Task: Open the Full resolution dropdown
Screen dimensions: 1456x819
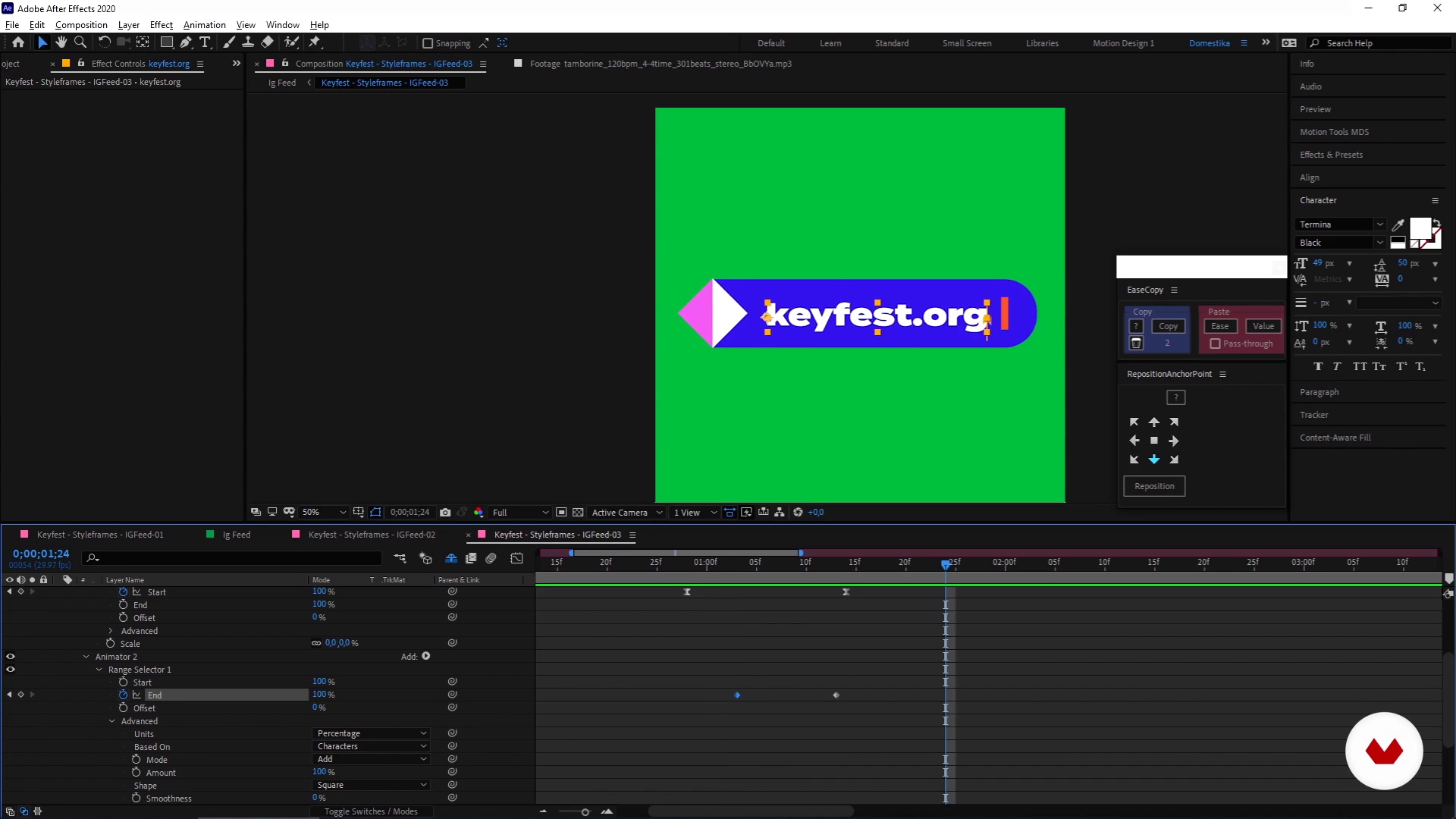Action: point(520,513)
